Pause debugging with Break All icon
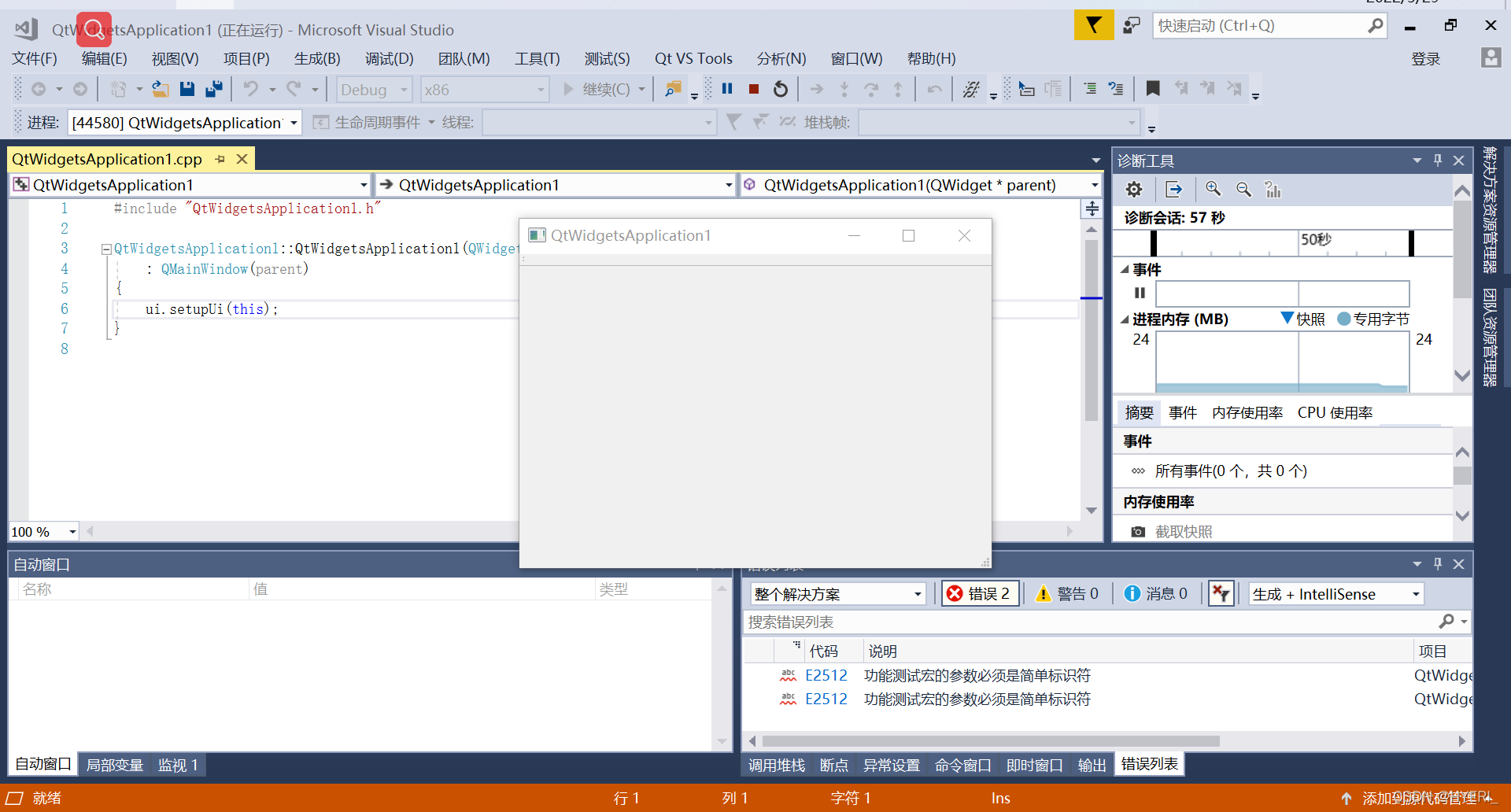This screenshot has width=1511, height=812. [727, 89]
